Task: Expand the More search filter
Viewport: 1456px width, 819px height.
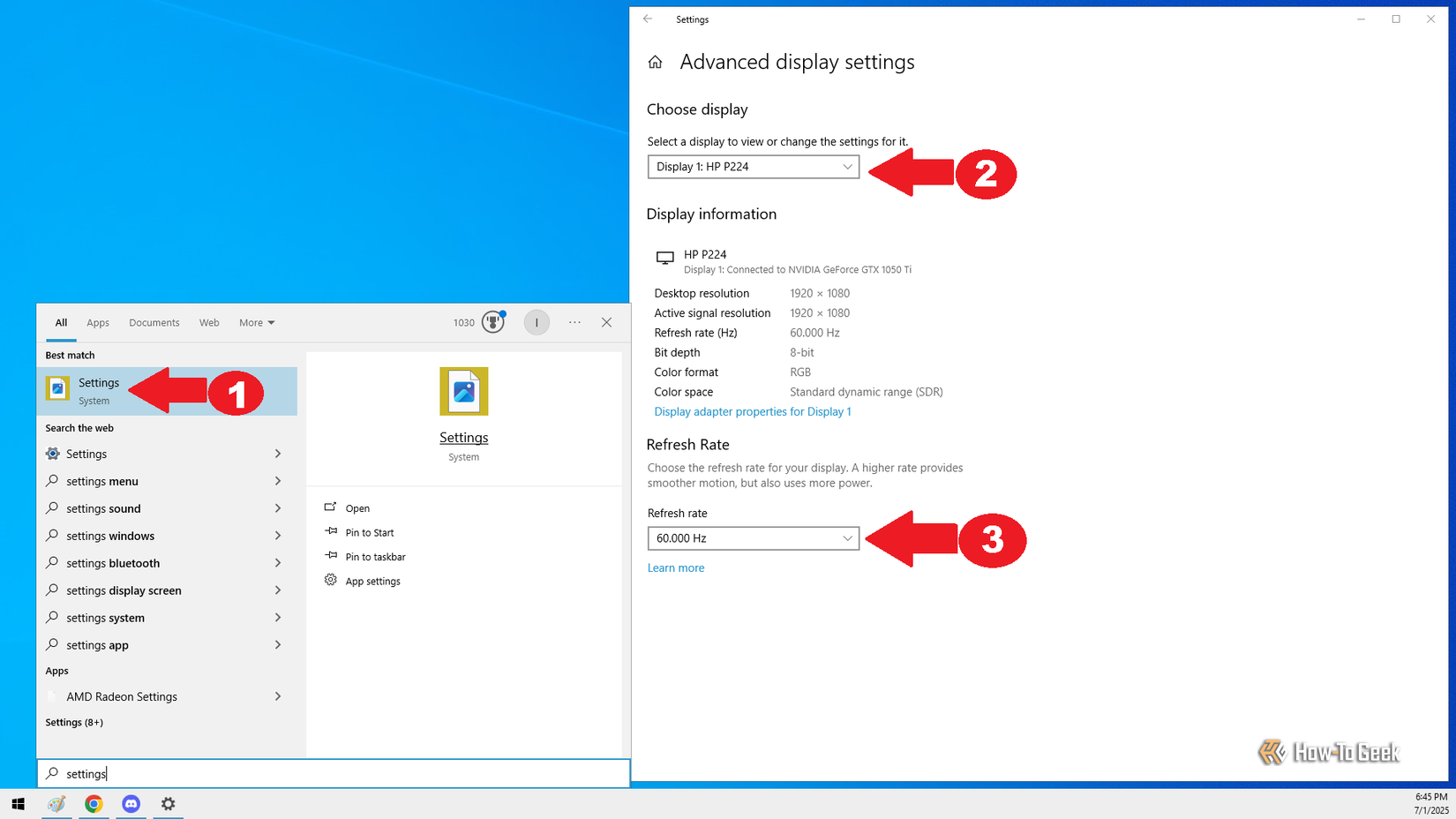Action: 256,322
